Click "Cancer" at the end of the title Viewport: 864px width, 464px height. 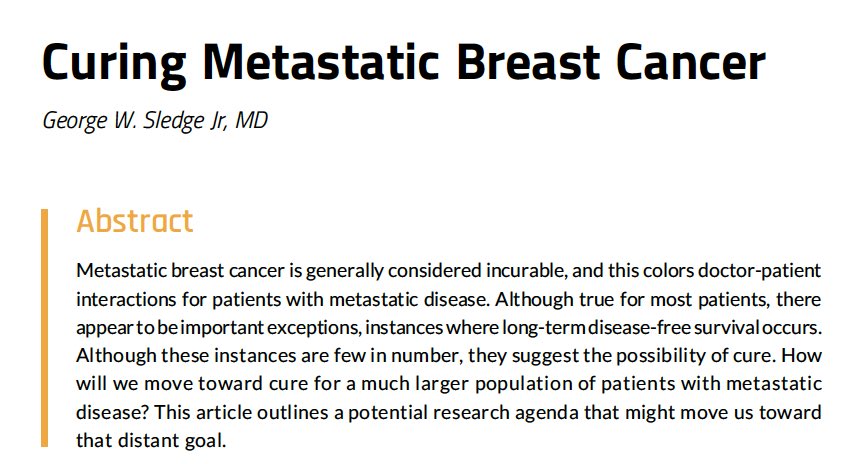[x=691, y=61]
